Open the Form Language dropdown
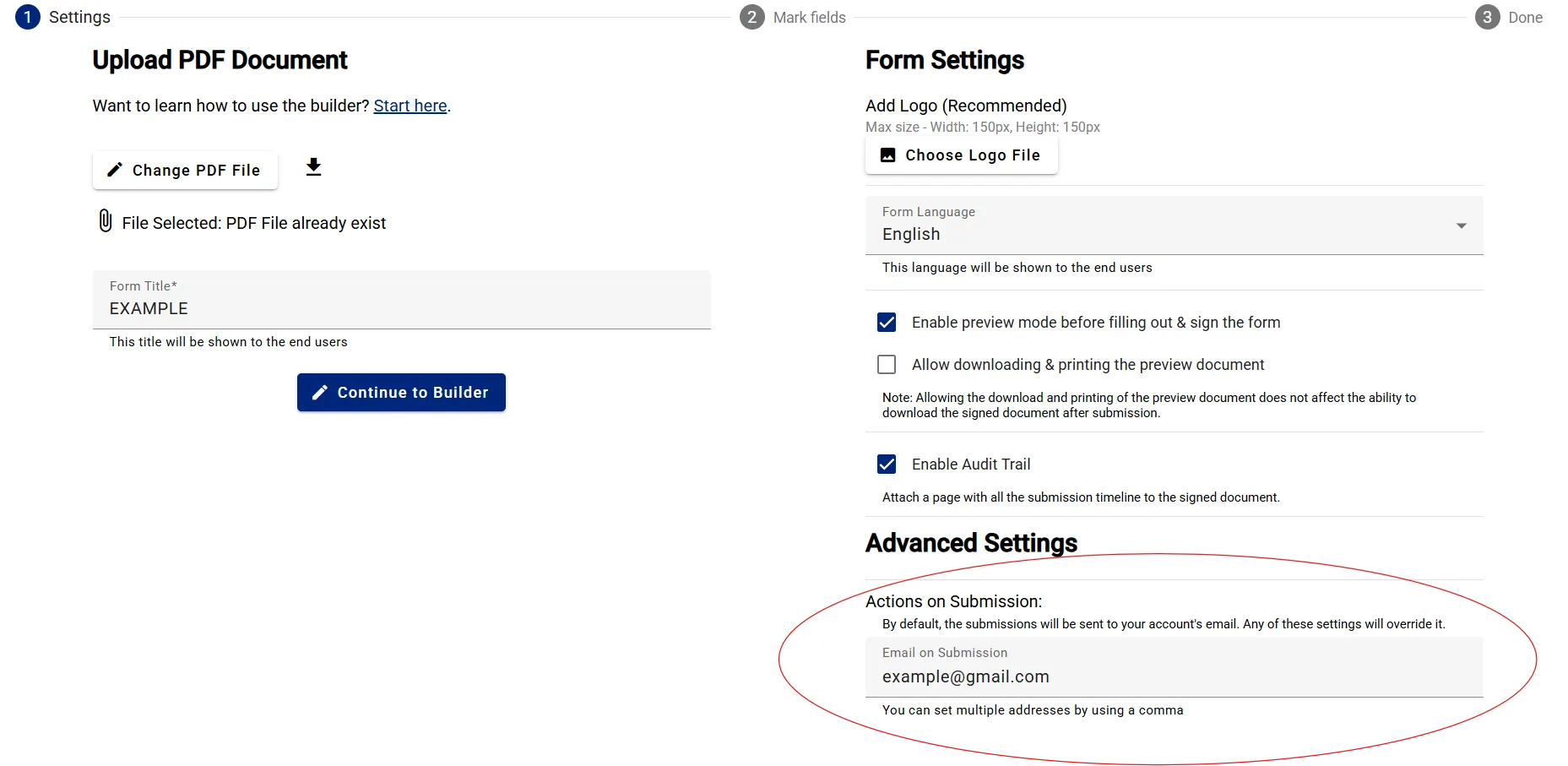This screenshot has width=1568, height=766. (1460, 225)
